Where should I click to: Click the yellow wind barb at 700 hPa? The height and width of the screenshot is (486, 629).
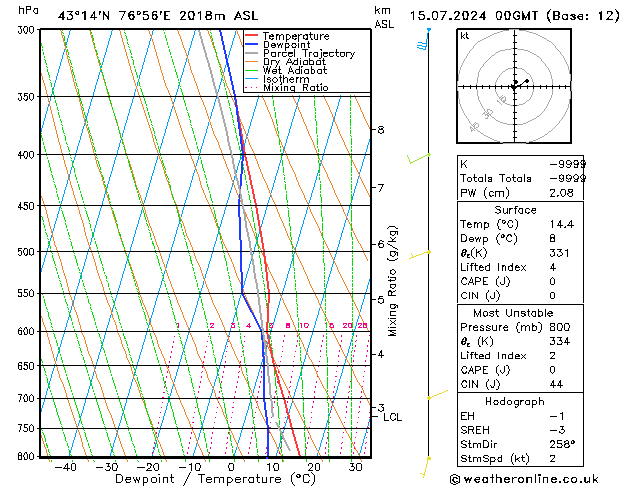[437, 394]
